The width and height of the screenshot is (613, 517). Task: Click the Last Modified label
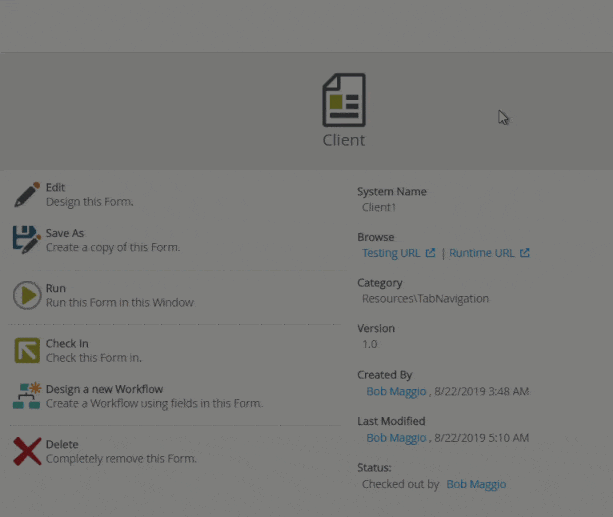[391, 421]
